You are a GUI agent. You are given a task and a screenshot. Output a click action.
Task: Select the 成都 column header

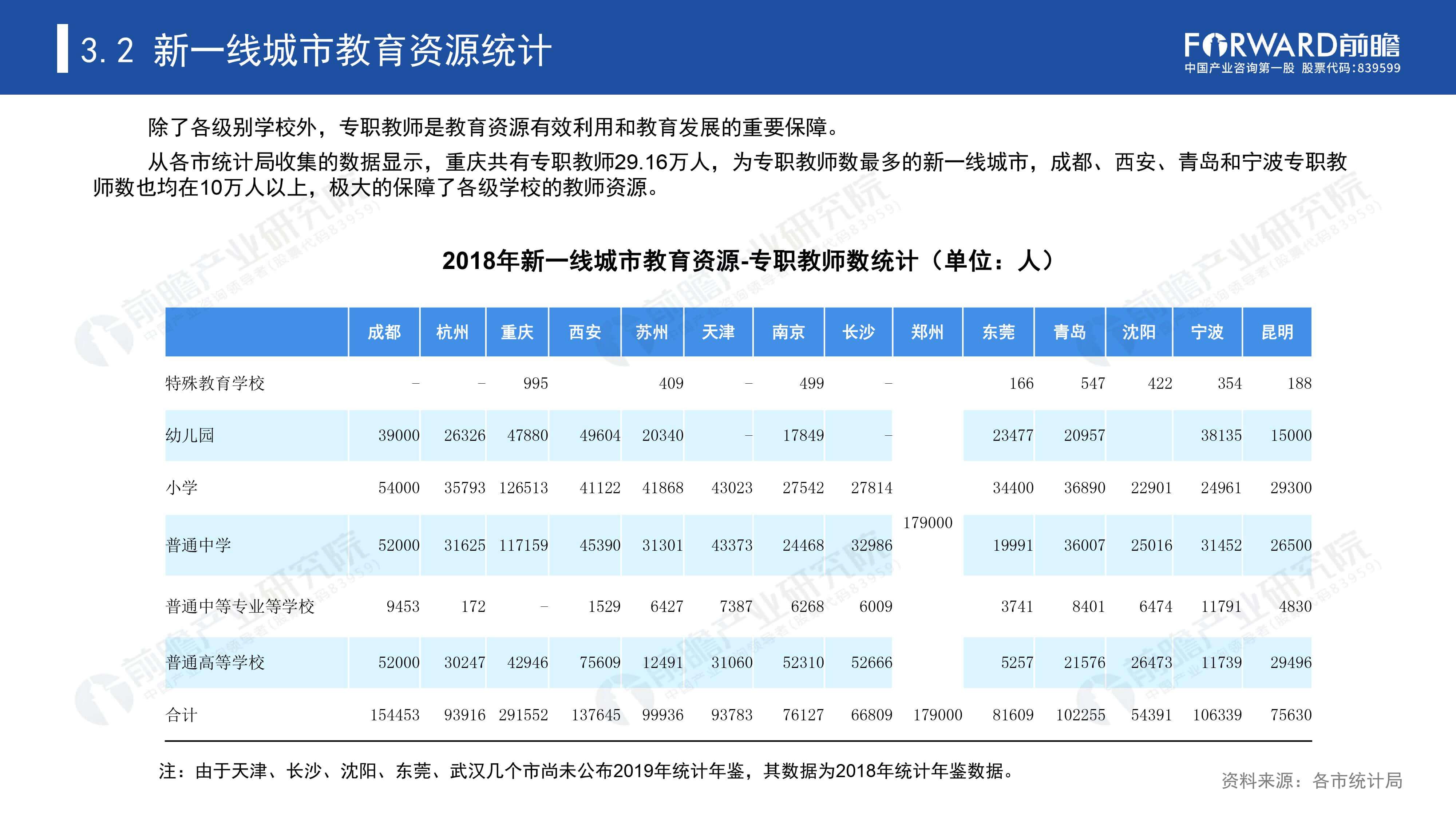click(x=384, y=332)
